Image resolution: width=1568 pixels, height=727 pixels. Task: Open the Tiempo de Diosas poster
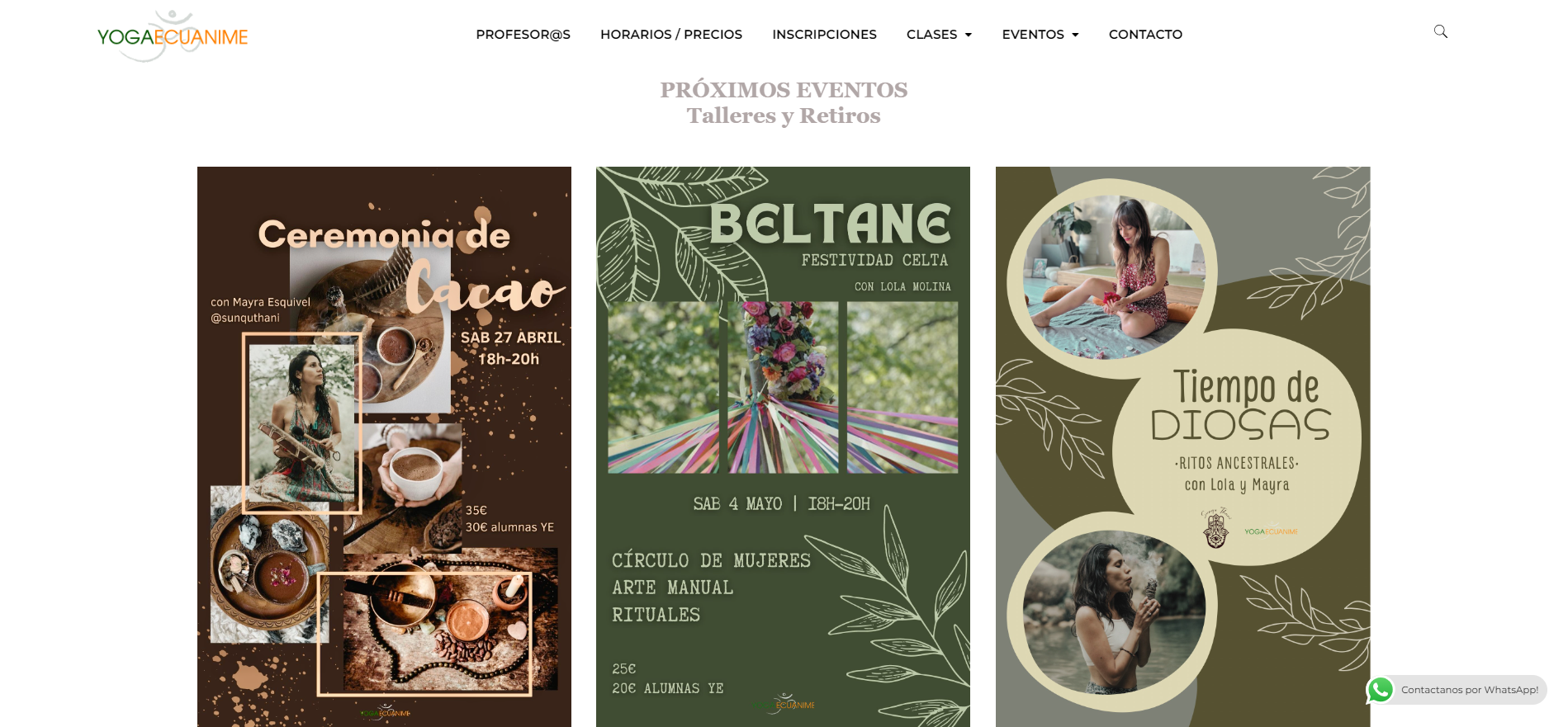pyautogui.click(x=1182, y=446)
